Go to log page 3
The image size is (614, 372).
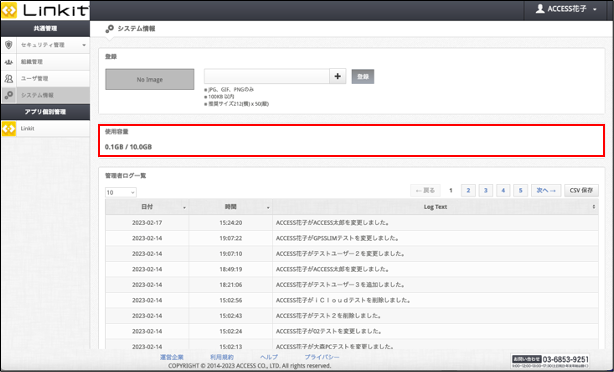click(x=486, y=190)
